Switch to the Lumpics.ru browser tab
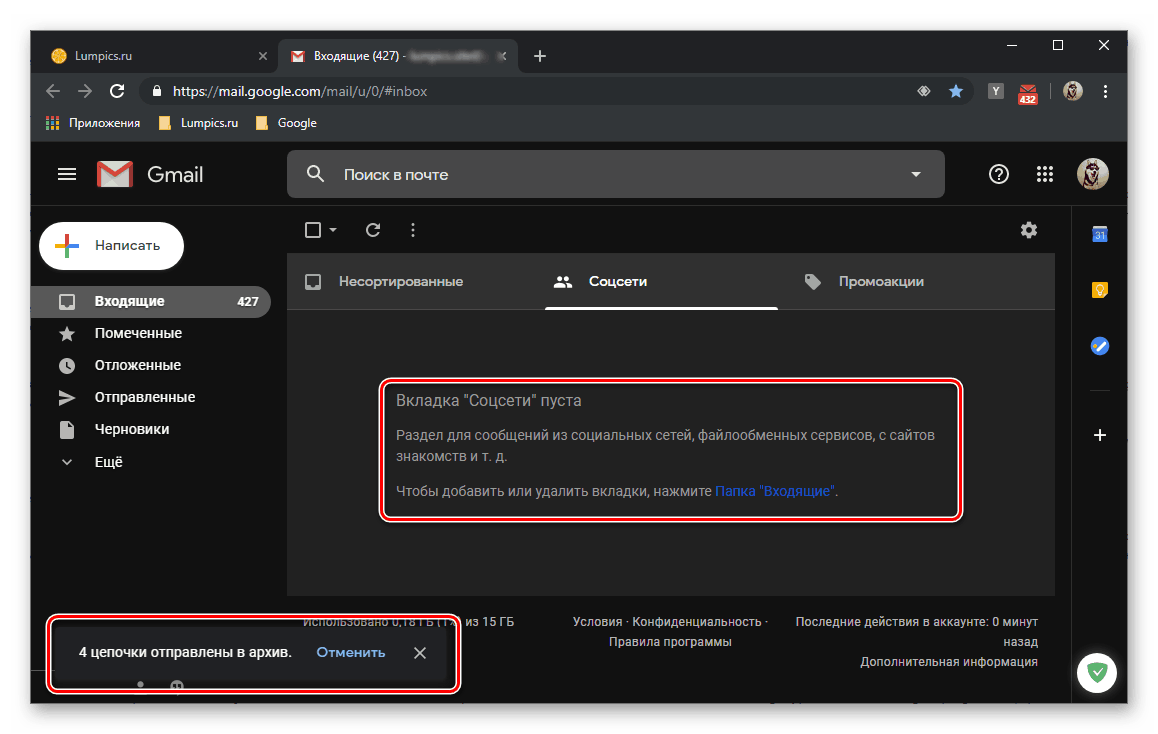This screenshot has width=1158, height=734. click(152, 56)
